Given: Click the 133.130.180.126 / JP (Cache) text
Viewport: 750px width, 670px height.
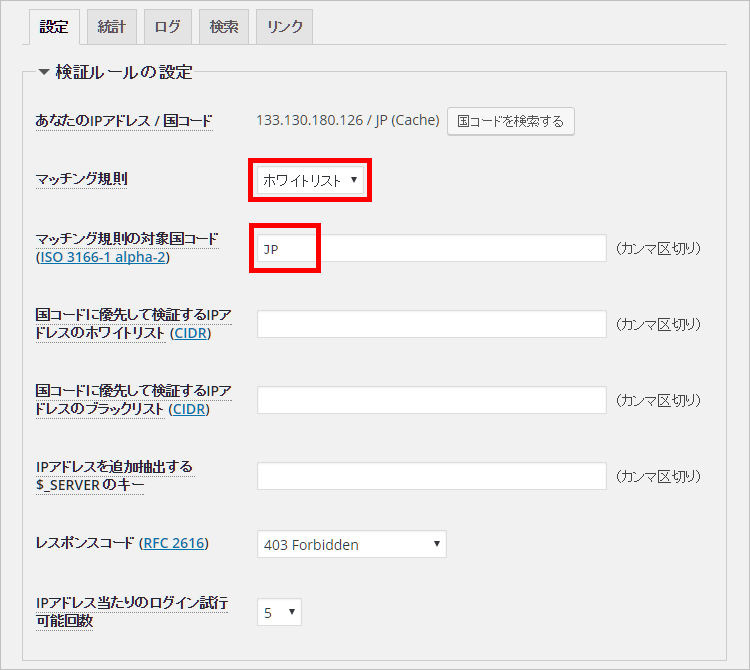Looking at the screenshot, I should (x=348, y=121).
